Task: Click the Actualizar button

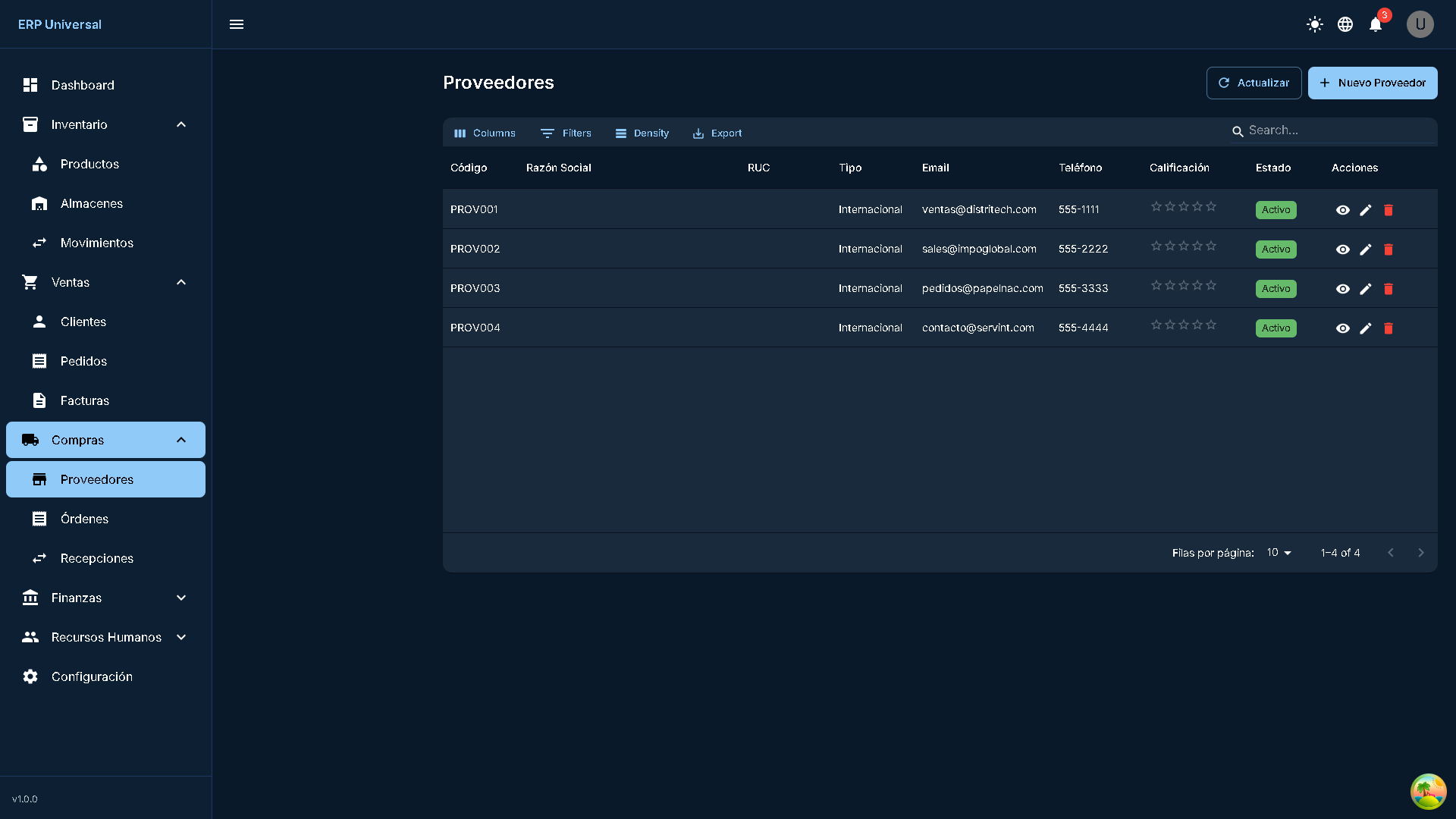Action: click(1254, 83)
